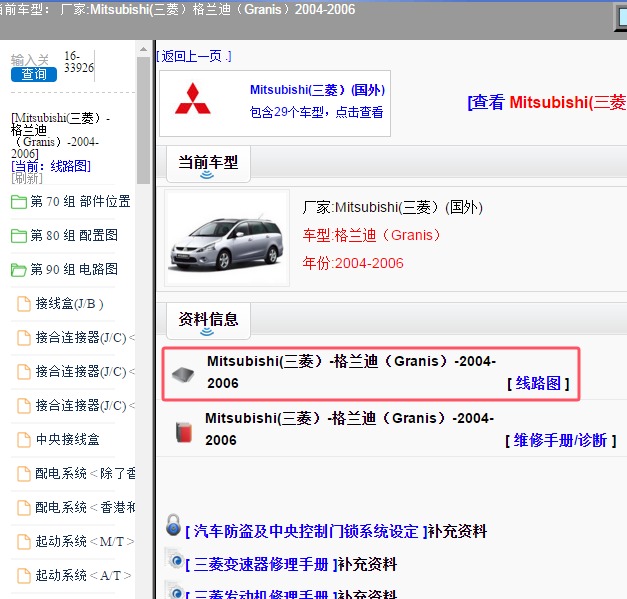Click the sidebar scrollbar up arrow

(143, 50)
